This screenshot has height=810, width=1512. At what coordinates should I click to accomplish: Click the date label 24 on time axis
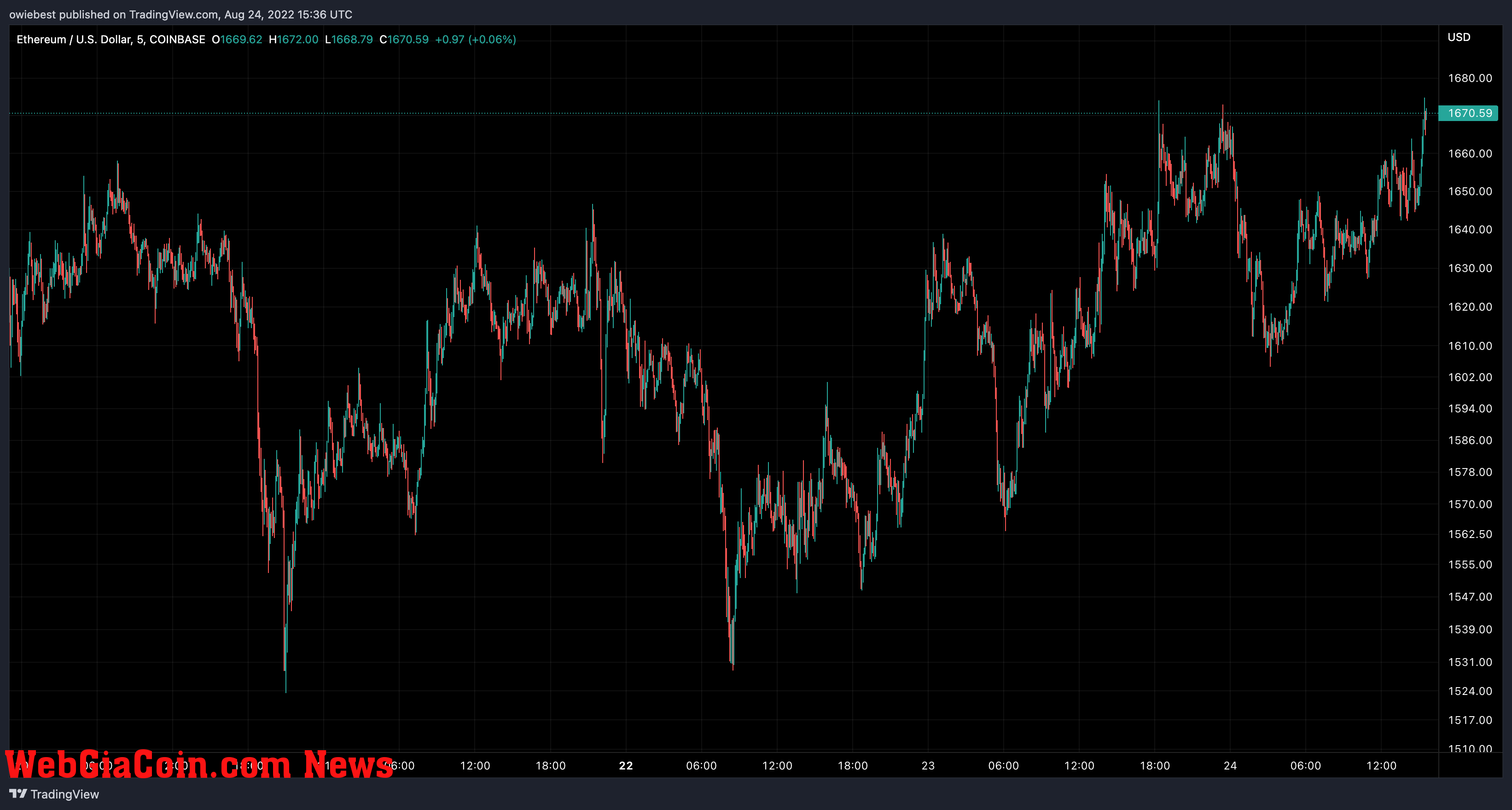click(1230, 765)
